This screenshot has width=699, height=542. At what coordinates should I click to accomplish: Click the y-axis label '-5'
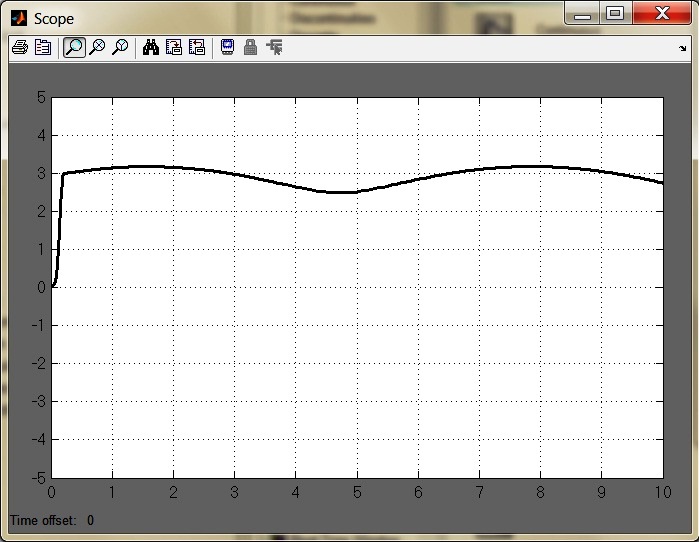coord(39,478)
